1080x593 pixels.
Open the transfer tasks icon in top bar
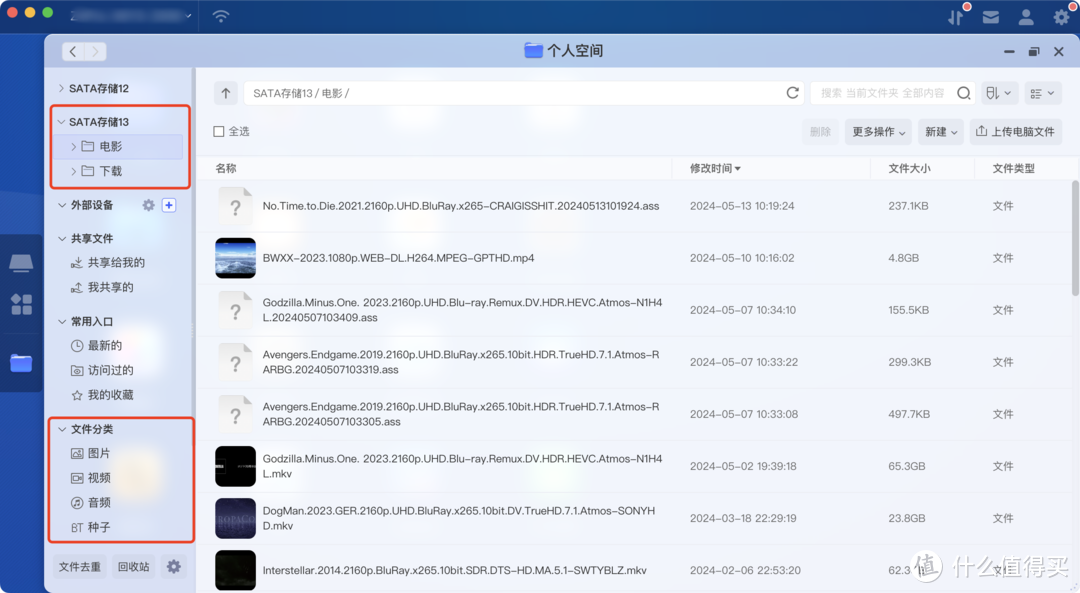pos(956,17)
